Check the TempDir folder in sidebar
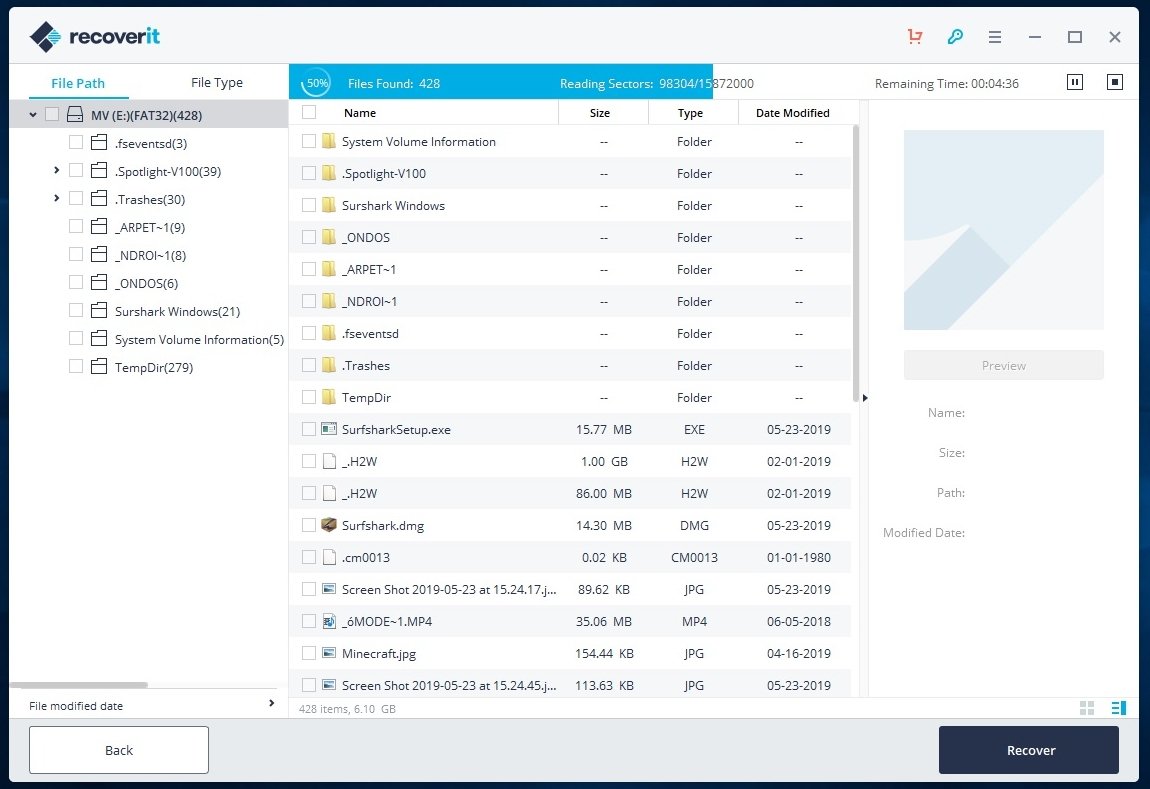The width and height of the screenshot is (1150, 789). point(75,367)
